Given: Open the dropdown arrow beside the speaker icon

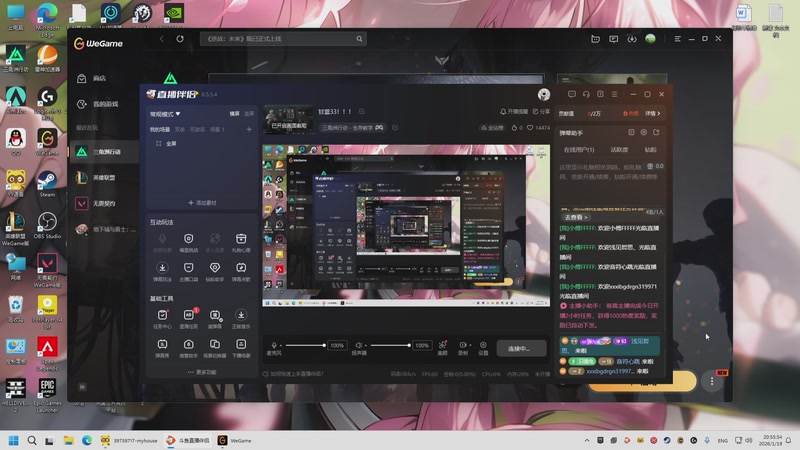Looking at the screenshot, I should point(365,345).
